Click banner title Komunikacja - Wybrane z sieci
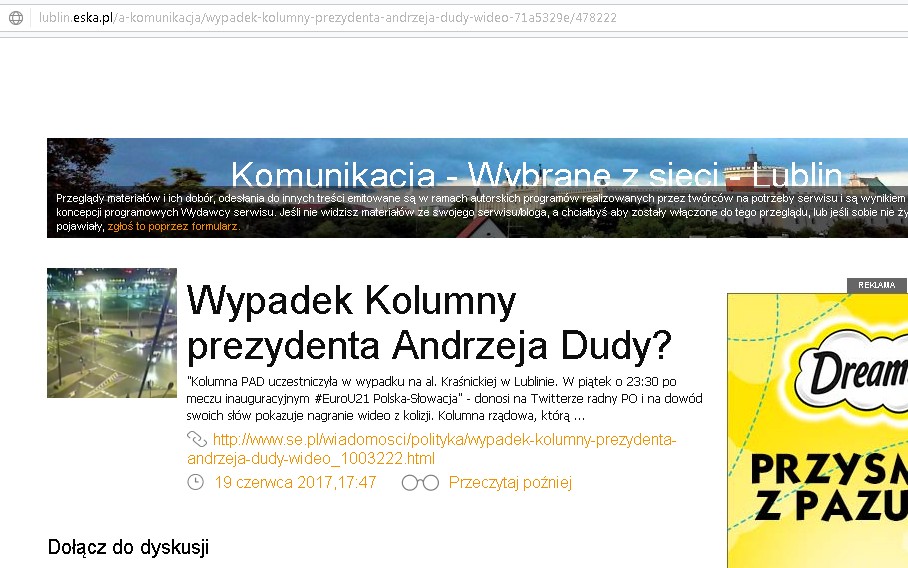The image size is (908, 568). pos(536,173)
